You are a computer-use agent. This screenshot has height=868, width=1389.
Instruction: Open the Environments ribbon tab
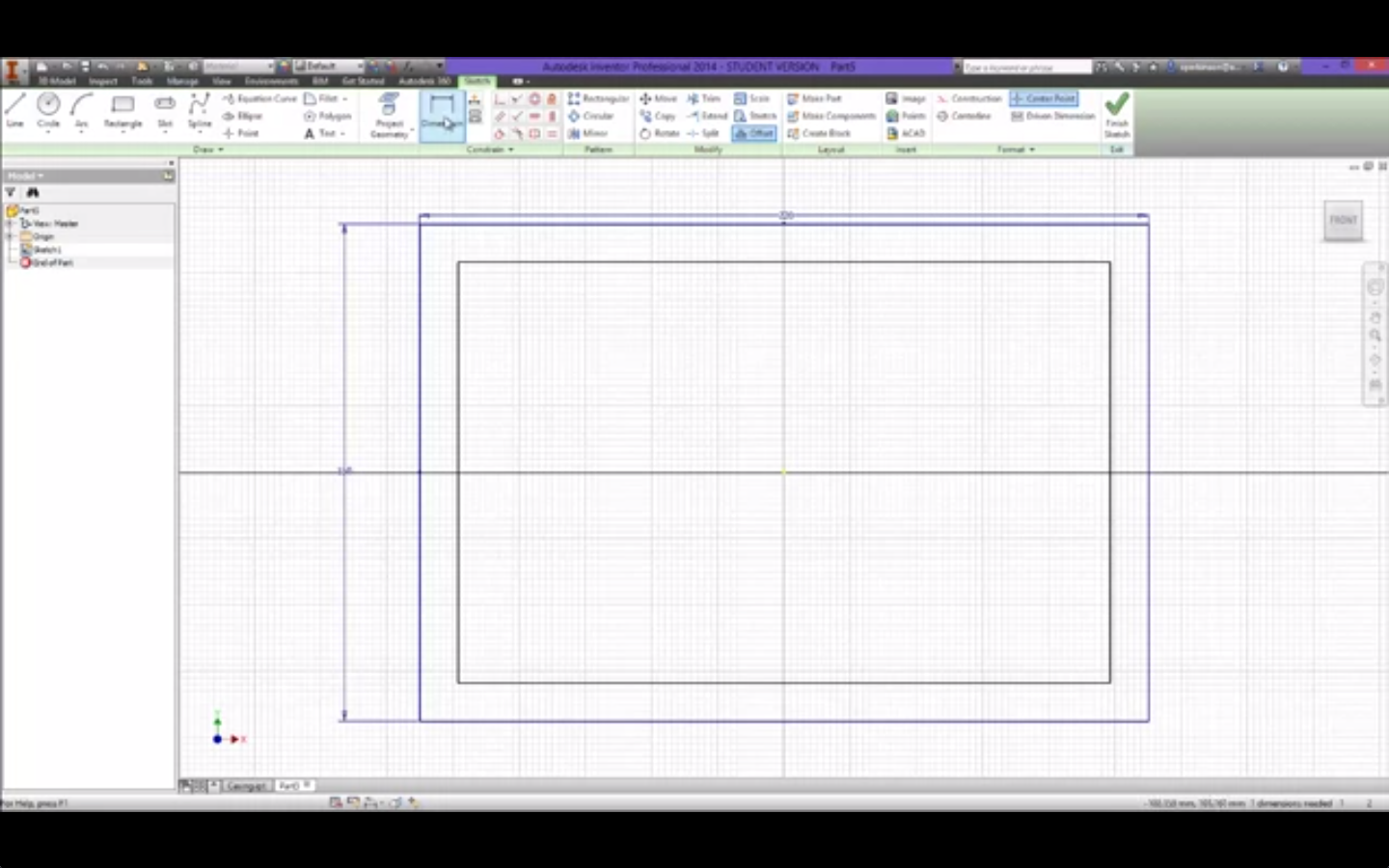point(271,81)
